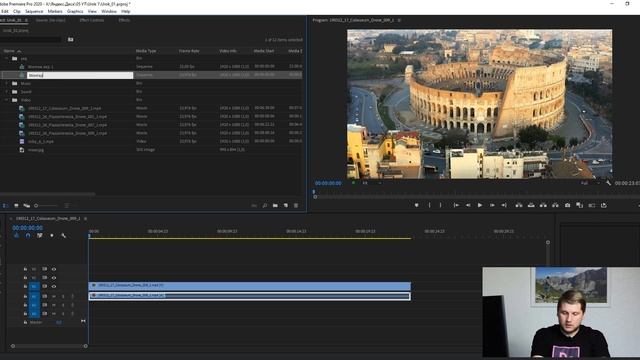Export a frame with camera icon
Image resolution: width=640 pixels, height=360 pixels.
tap(567, 205)
